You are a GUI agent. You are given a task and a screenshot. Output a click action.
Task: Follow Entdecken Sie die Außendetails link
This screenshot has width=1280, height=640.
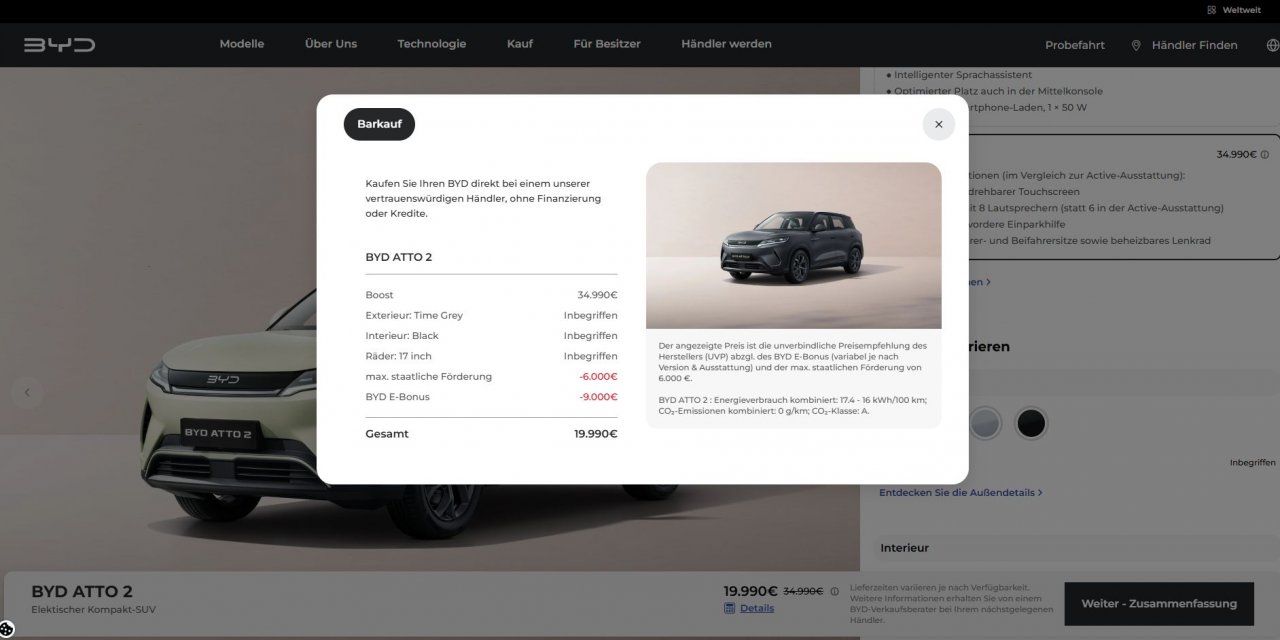(960, 493)
